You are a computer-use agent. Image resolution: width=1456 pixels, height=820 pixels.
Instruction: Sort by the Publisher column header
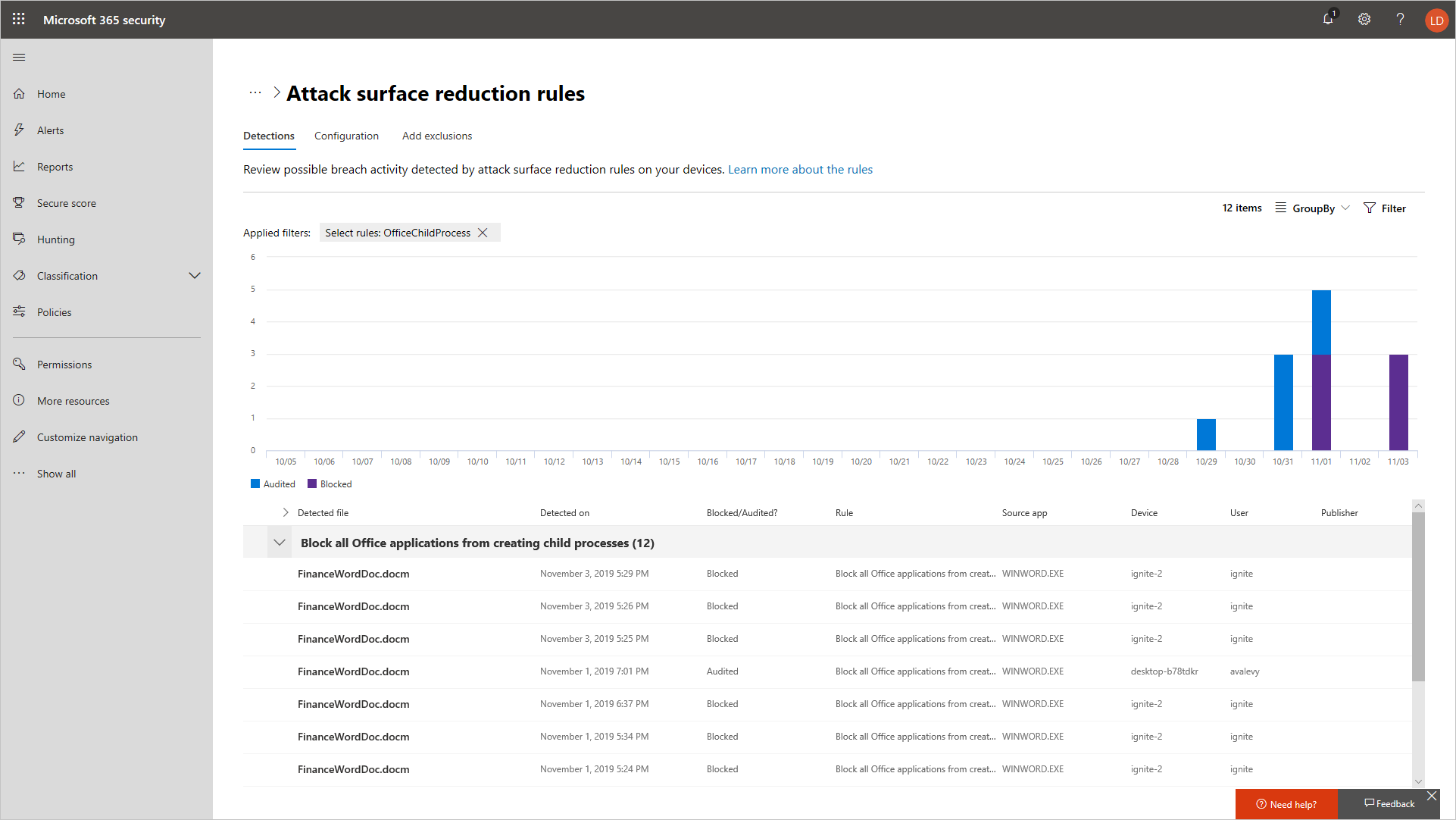(x=1339, y=513)
